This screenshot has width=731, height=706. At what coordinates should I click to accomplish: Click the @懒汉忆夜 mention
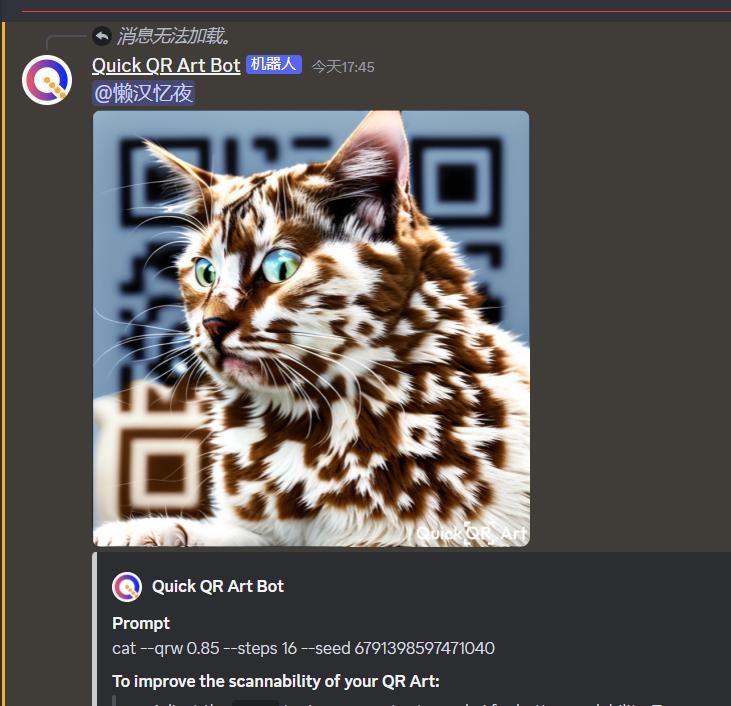144,93
